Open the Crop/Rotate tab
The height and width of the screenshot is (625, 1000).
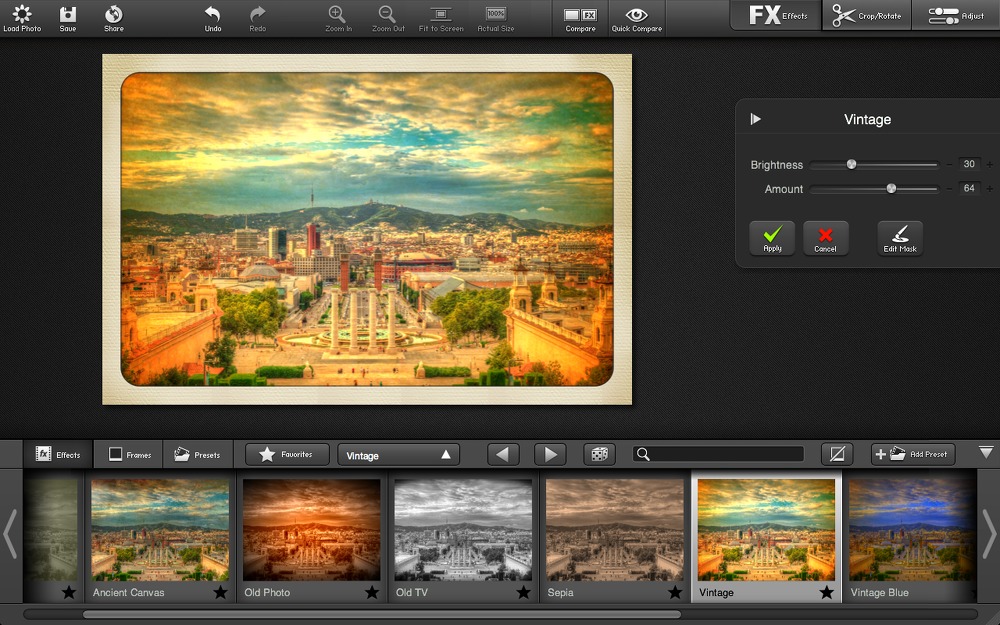pyautogui.click(x=867, y=15)
